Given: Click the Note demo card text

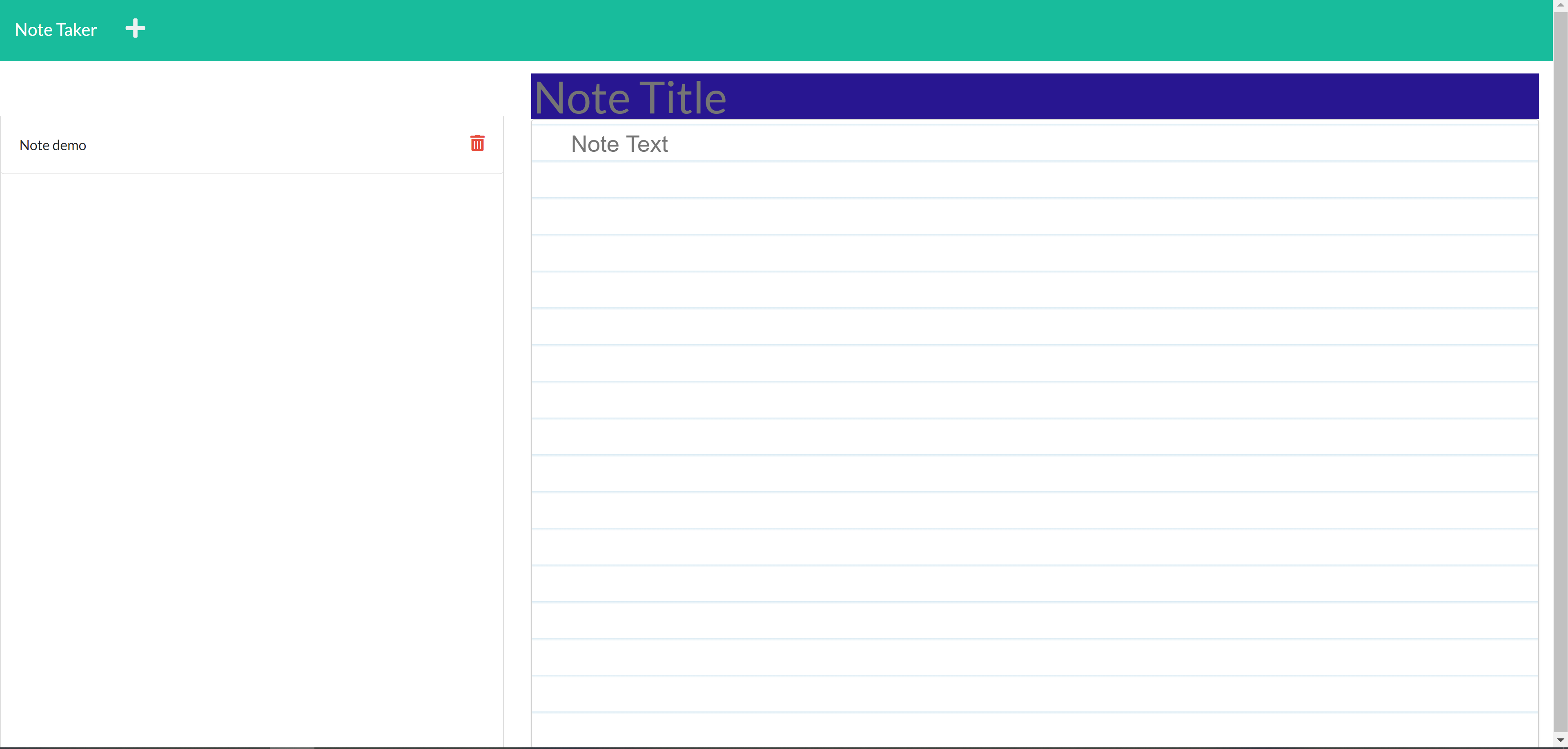Looking at the screenshot, I should coord(53,145).
